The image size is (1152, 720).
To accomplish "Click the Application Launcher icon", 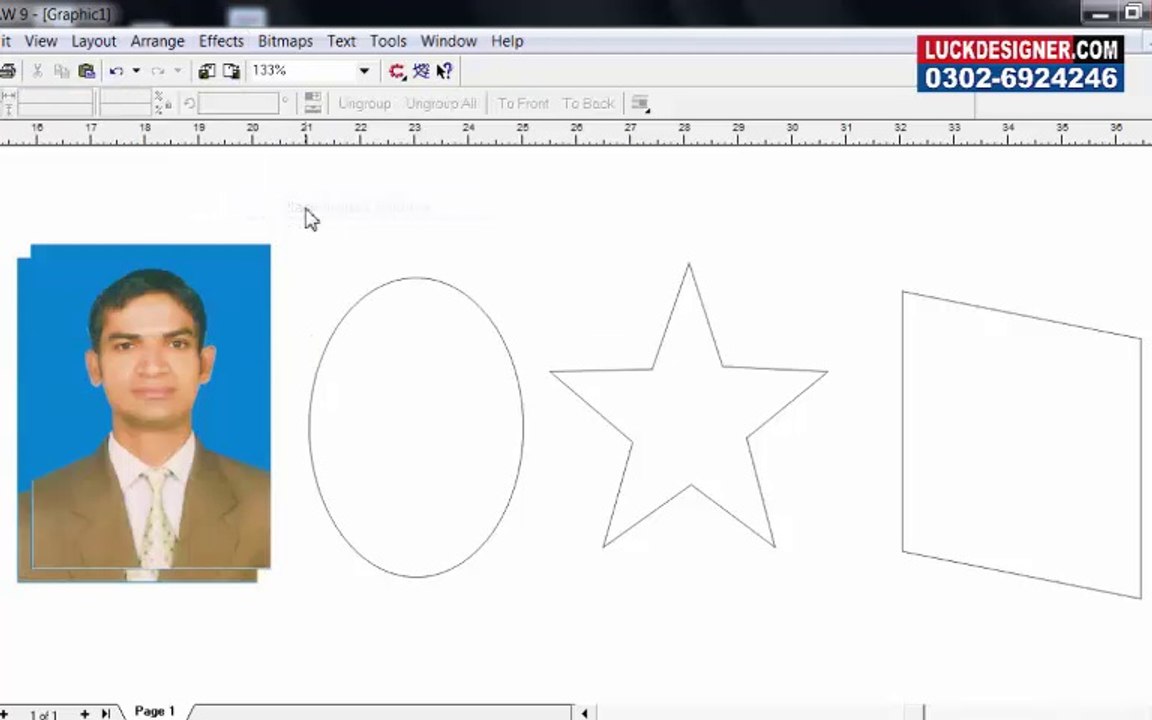I will coord(397,71).
